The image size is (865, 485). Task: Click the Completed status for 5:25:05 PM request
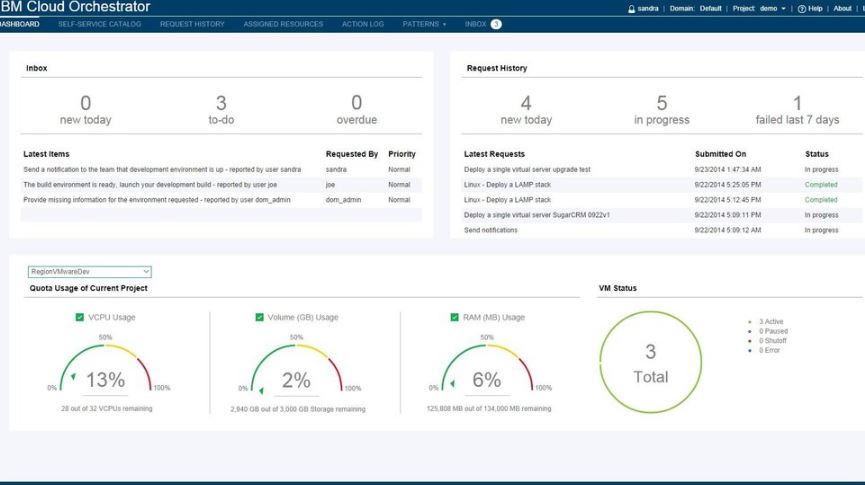(x=821, y=185)
